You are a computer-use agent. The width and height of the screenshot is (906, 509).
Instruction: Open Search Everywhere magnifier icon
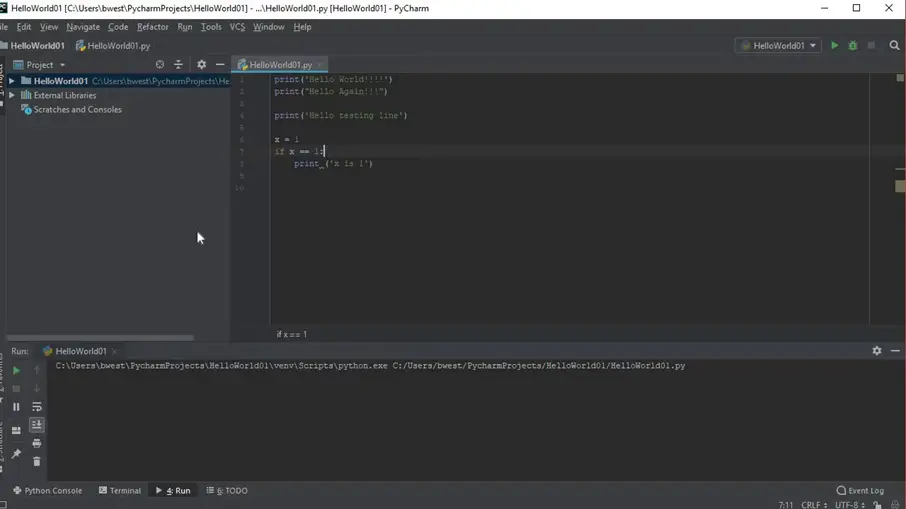coord(894,45)
